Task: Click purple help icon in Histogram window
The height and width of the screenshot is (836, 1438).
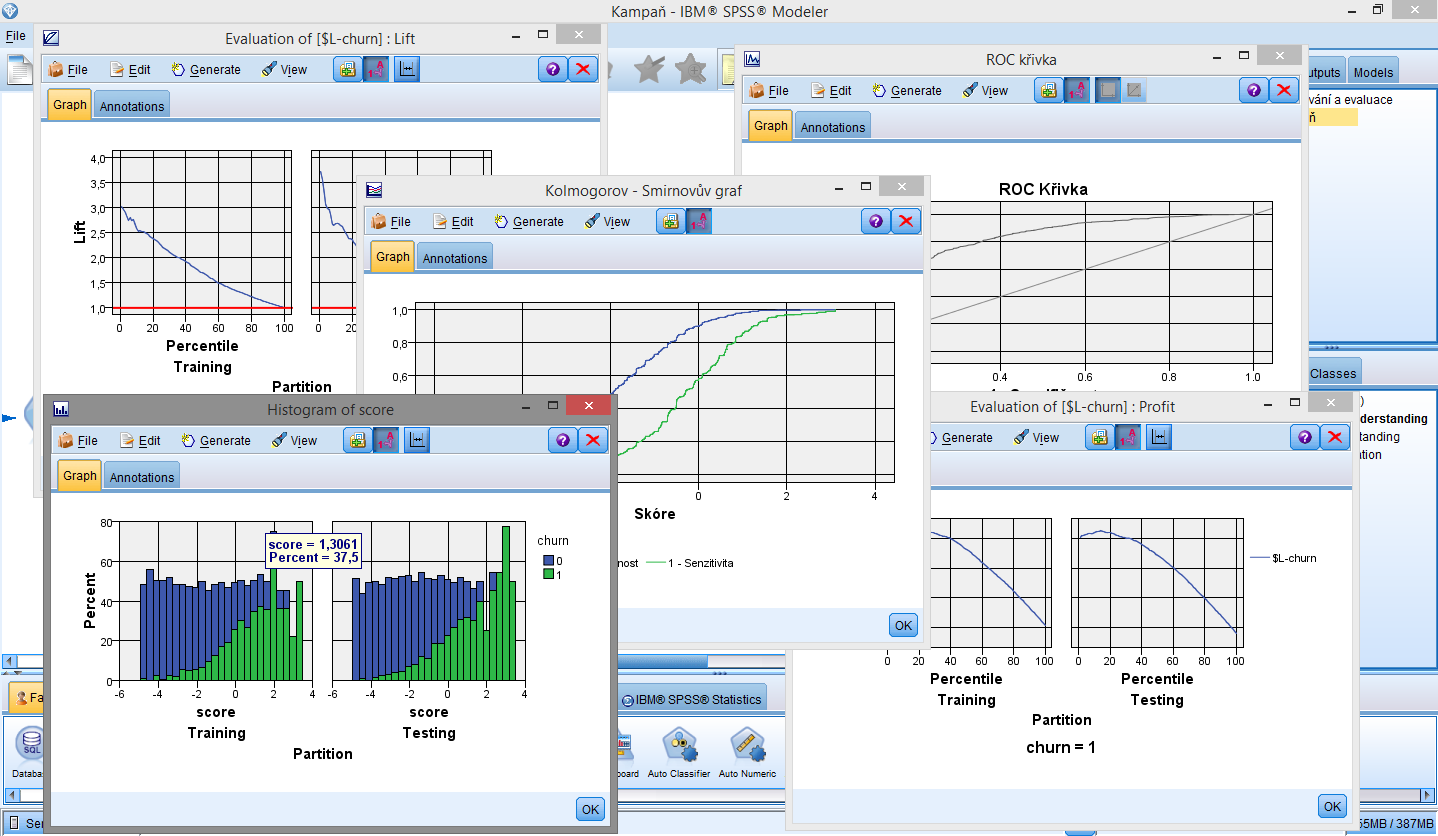Action: [563, 440]
